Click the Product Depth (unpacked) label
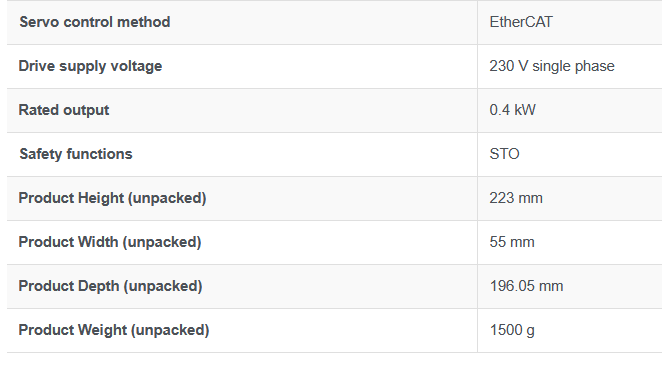 (x=110, y=286)
